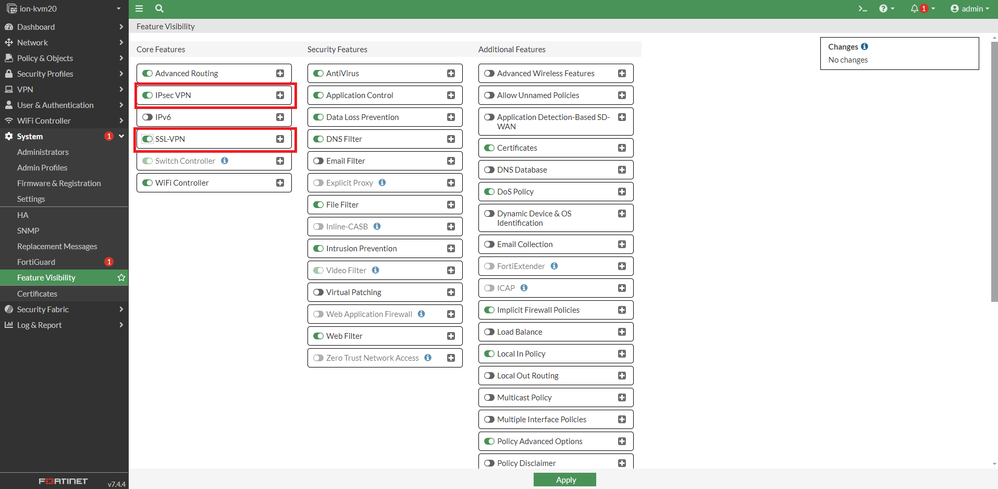Click the Apply button
This screenshot has height=489, width=998.
click(x=565, y=480)
